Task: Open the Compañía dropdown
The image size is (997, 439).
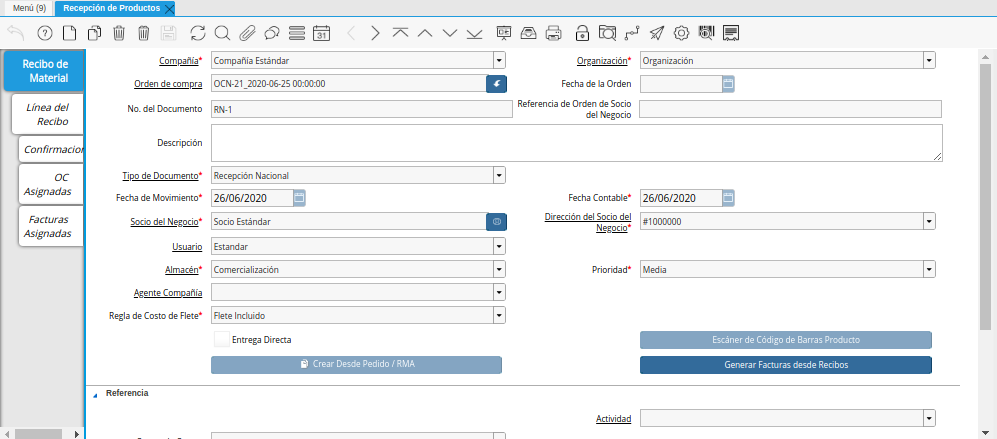Action: point(499,60)
